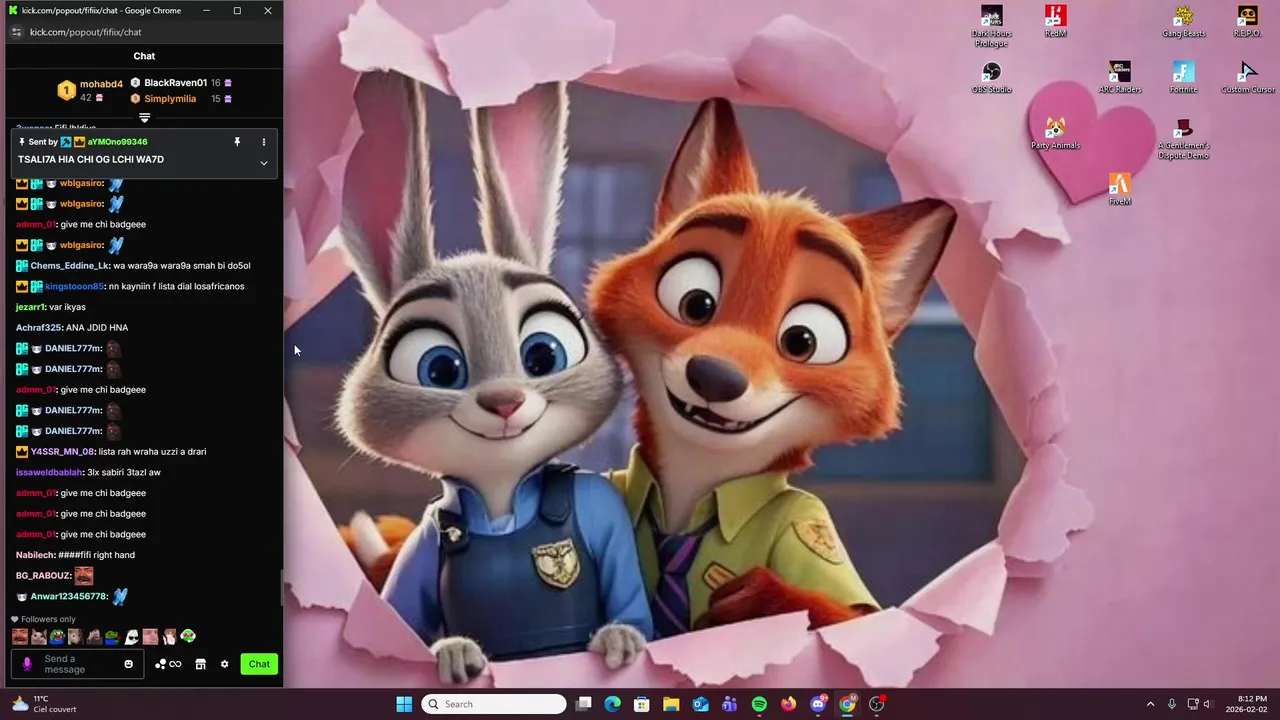The height and width of the screenshot is (720, 1280).
Task: Open channel points infinity icon
Action: point(168,664)
